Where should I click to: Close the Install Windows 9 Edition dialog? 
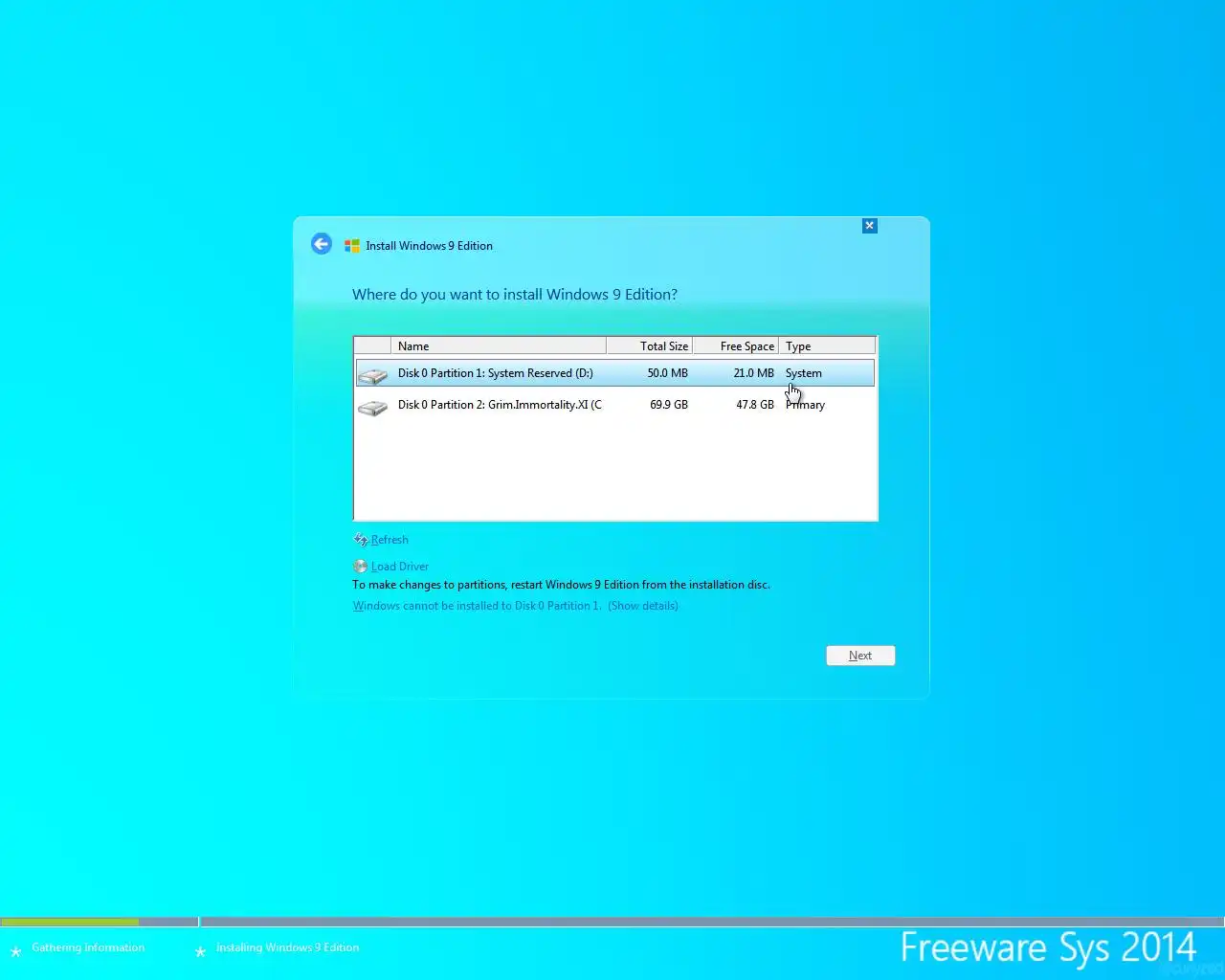(x=869, y=226)
